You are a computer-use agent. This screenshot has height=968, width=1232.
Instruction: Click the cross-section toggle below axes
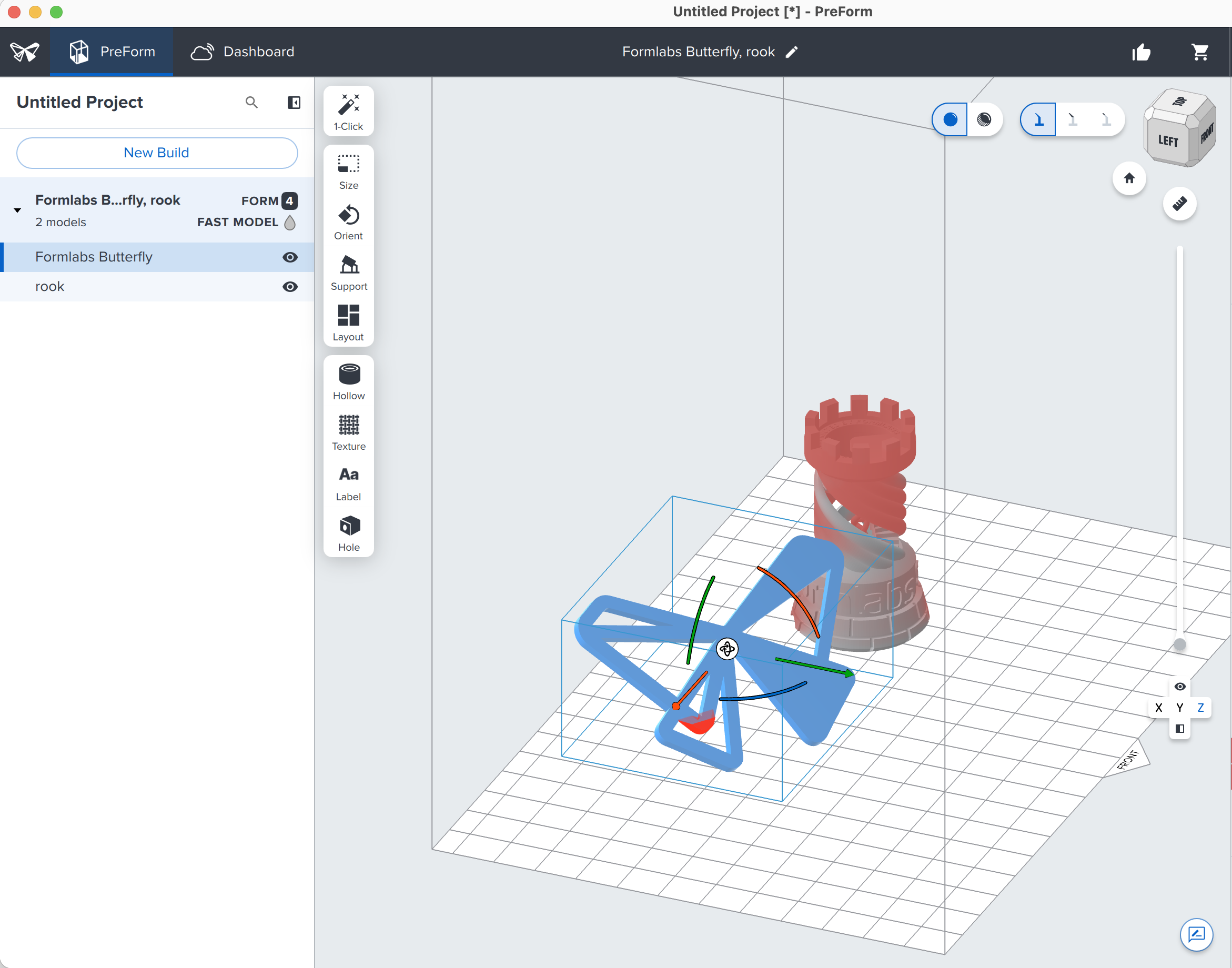[x=1179, y=728]
